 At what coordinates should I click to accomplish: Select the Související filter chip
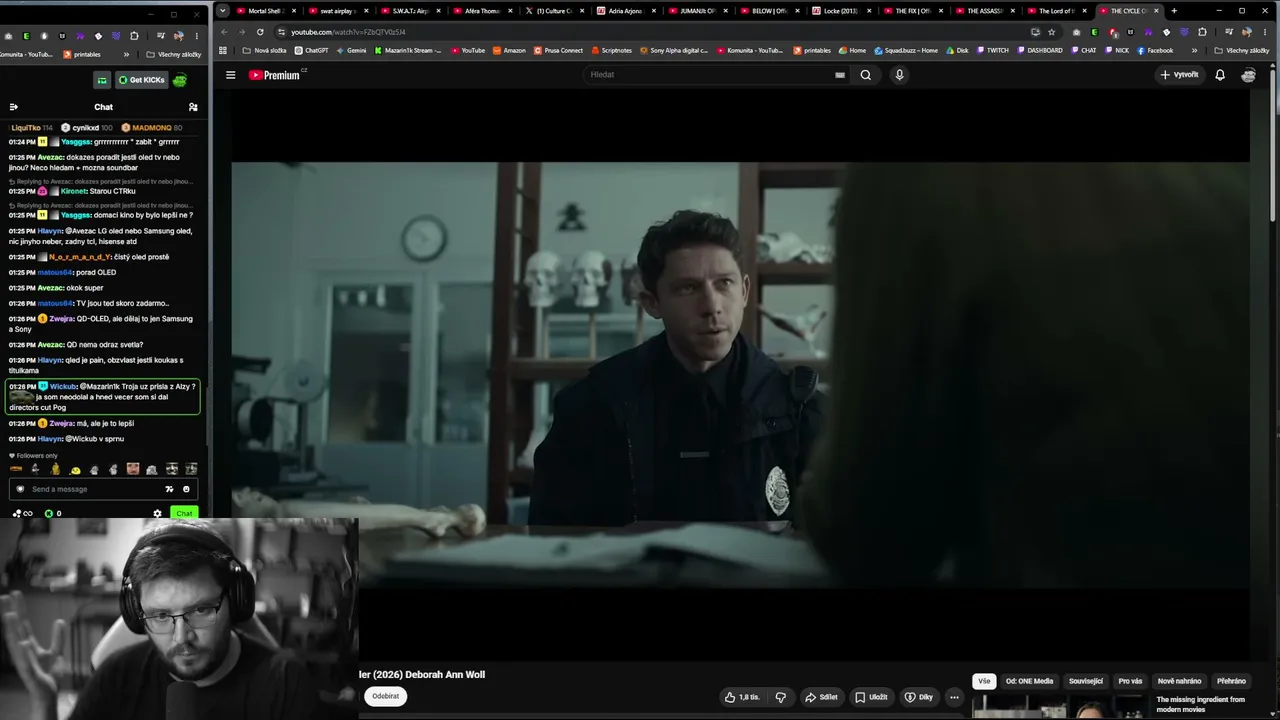[x=1086, y=681]
